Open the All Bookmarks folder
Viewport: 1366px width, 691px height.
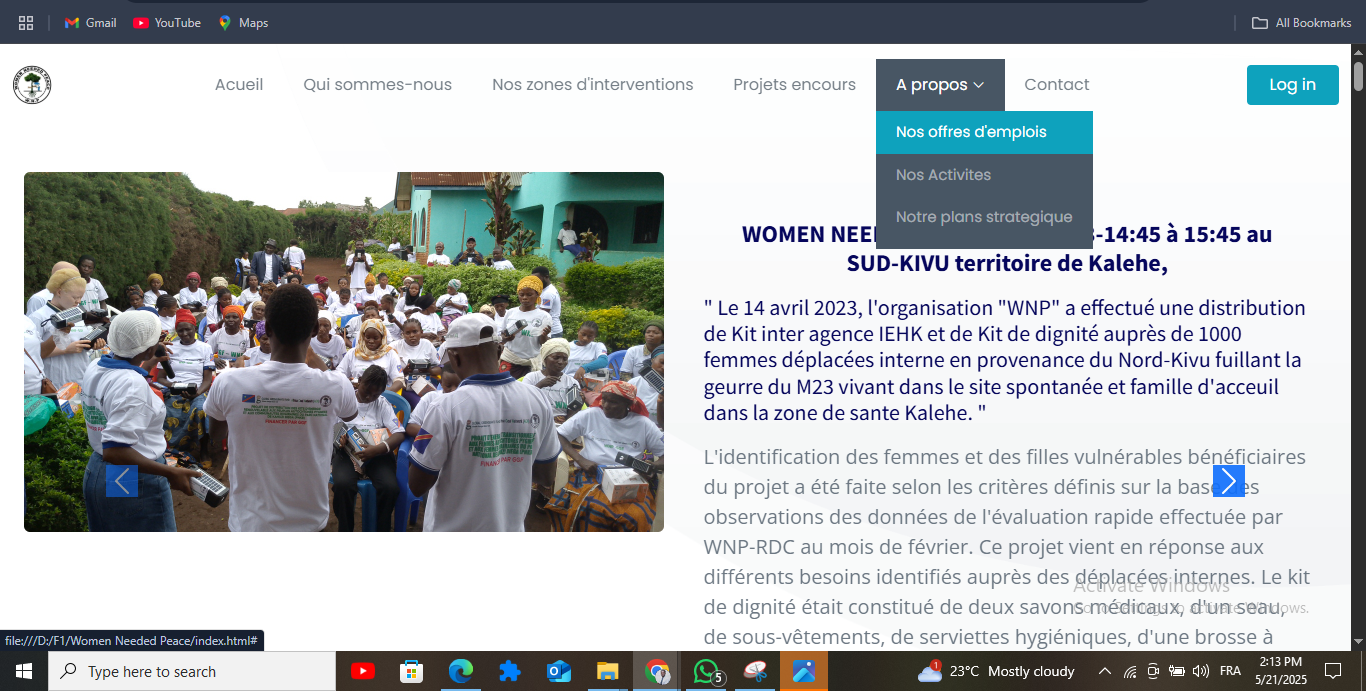click(1302, 22)
